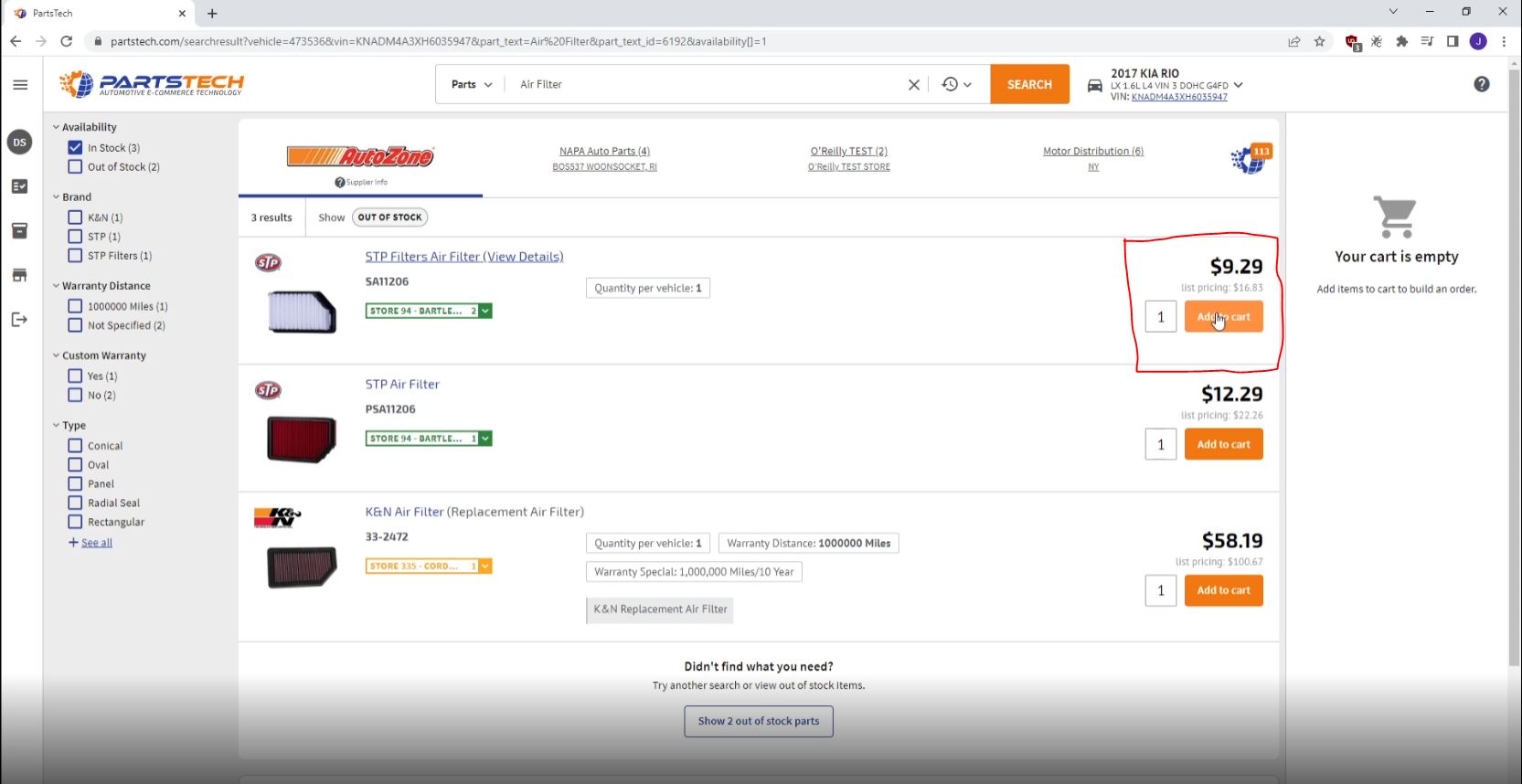Open the browser profile avatar J

[x=1478, y=41]
